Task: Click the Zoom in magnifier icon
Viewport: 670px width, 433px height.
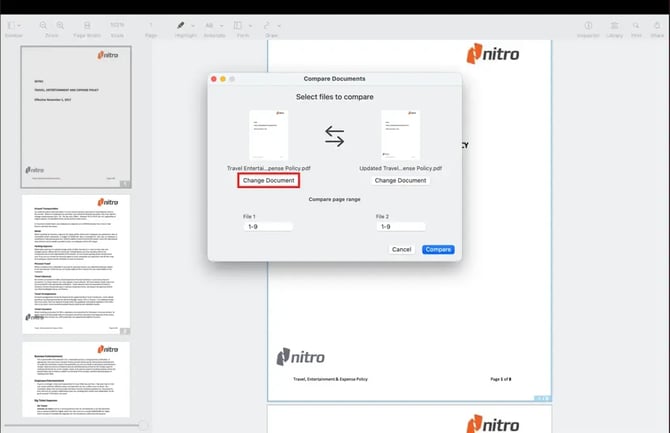Action: [x=60, y=26]
